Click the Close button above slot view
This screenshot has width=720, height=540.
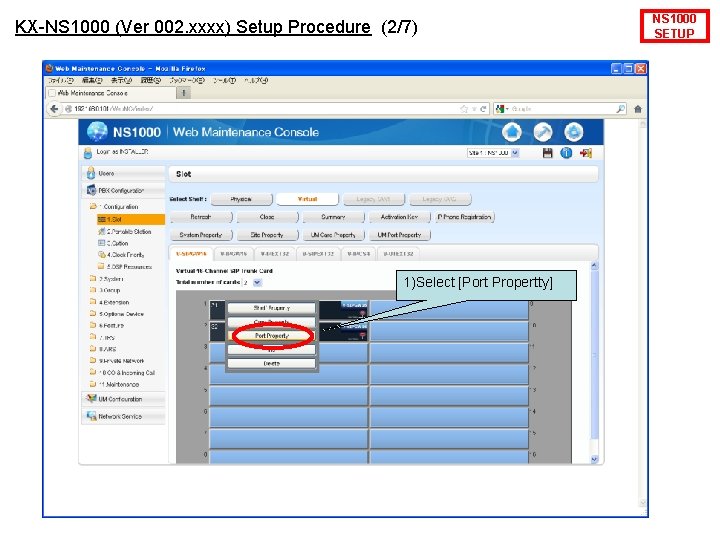[x=267, y=217]
